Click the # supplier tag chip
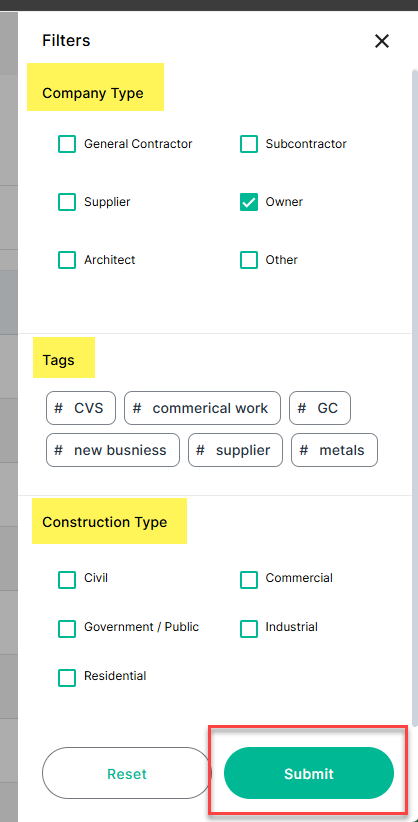This screenshot has height=822, width=418. pos(235,450)
